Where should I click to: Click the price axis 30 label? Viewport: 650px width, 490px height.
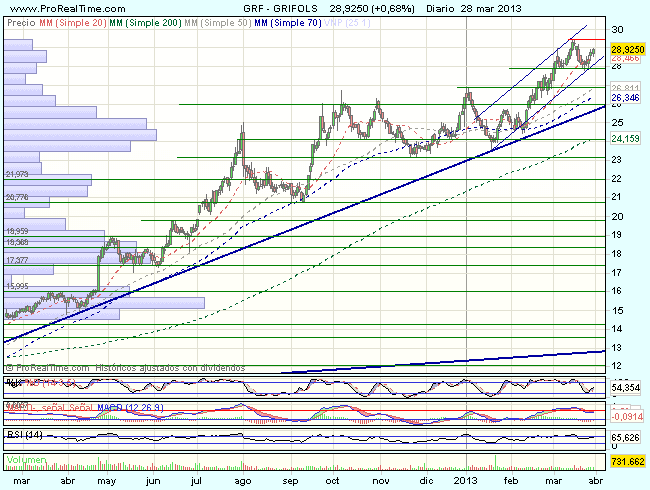pyautogui.click(x=617, y=29)
